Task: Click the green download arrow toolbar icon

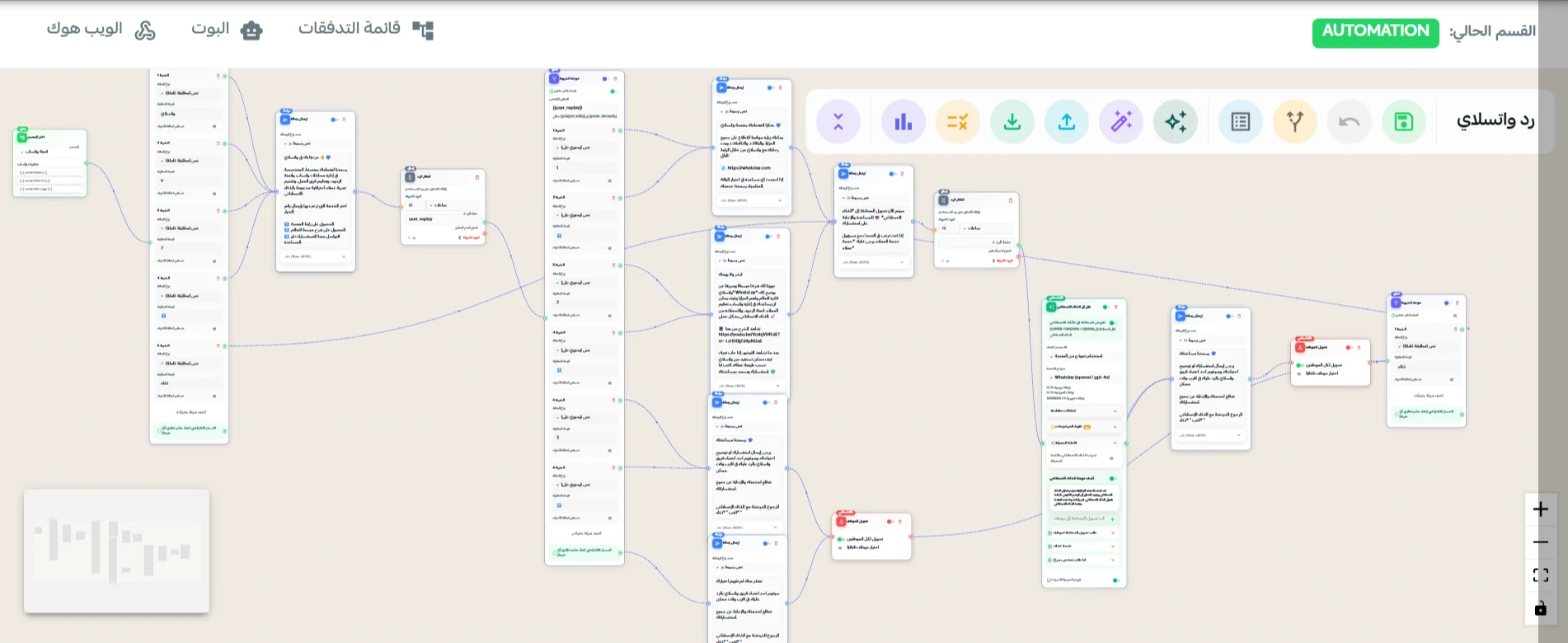Action: coord(1012,122)
